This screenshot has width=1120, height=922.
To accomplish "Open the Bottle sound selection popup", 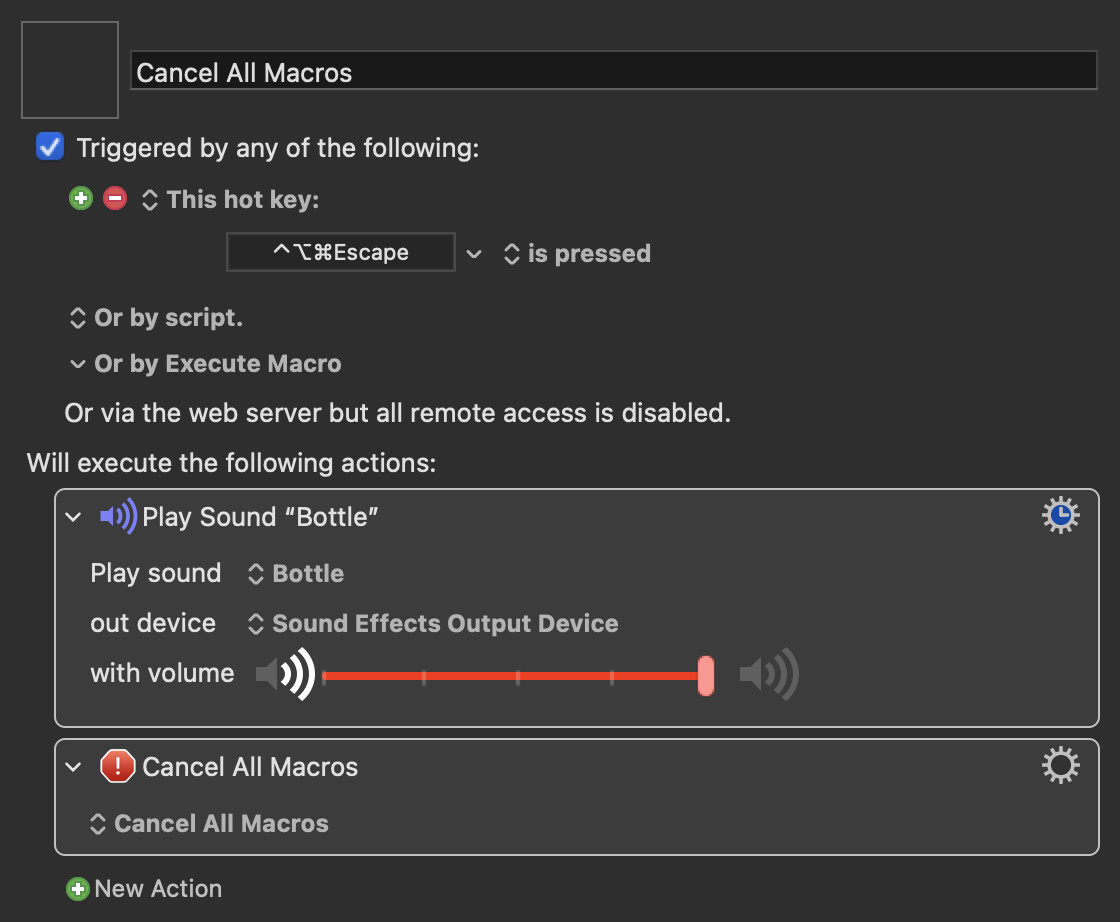I will click(296, 573).
